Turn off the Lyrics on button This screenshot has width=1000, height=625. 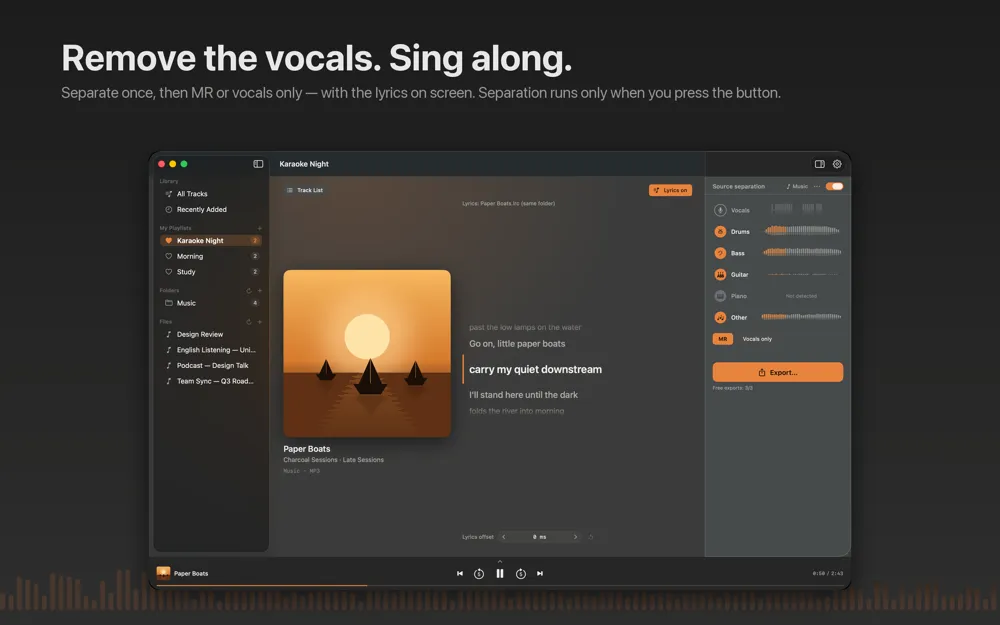click(670, 190)
